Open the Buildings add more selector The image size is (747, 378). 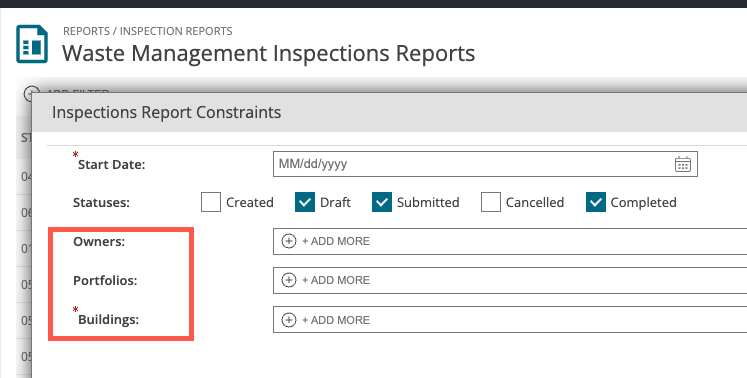pos(510,320)
